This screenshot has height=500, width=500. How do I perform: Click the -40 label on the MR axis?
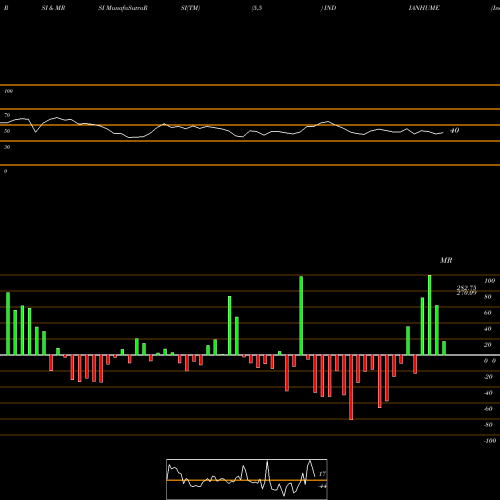pyautogui.click(x=488, y=393)
